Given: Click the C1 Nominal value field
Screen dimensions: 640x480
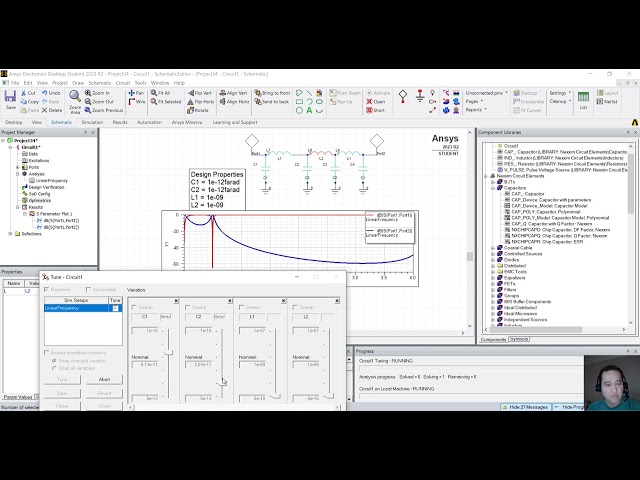Looking at the screenshot, I should pos(145,364).
